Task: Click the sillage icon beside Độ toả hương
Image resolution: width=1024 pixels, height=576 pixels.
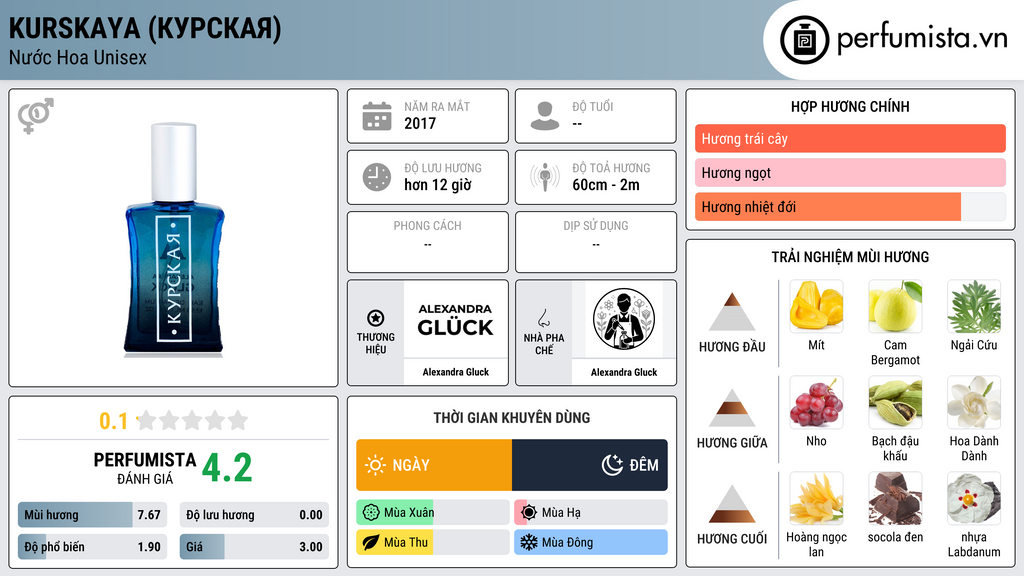Action: 545,177
